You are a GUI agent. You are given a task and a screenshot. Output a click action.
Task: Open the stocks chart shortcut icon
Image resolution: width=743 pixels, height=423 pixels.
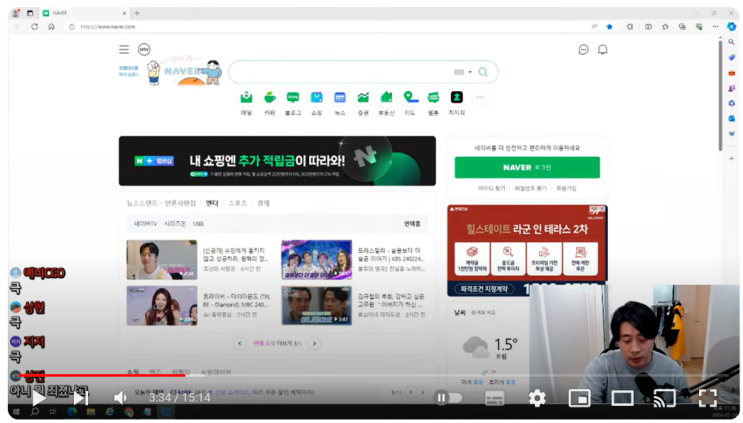click(363, 98)
